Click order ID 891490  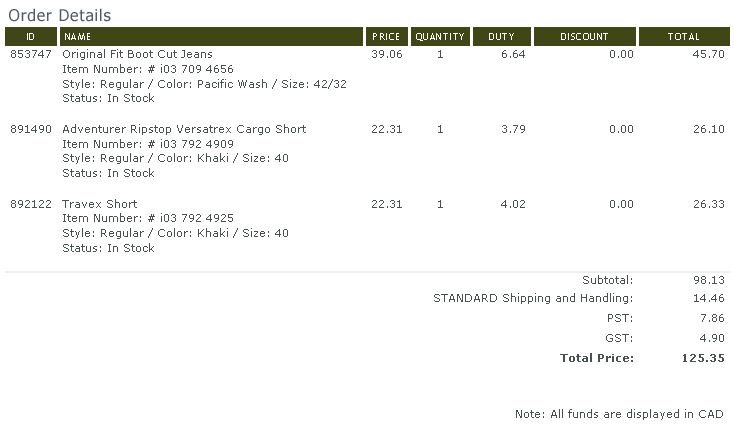tap(31, 129)
